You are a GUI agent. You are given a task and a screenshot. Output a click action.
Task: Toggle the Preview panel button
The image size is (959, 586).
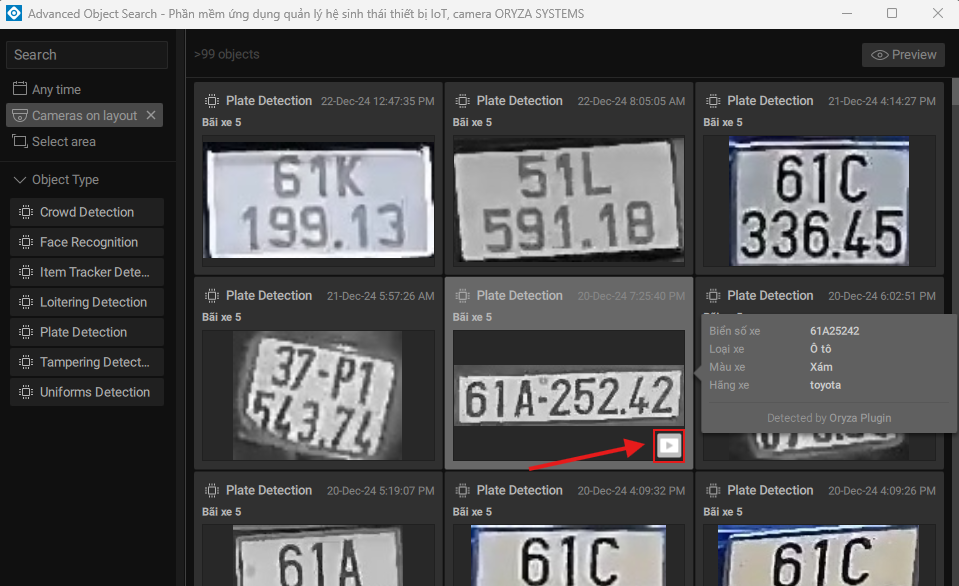903,55
